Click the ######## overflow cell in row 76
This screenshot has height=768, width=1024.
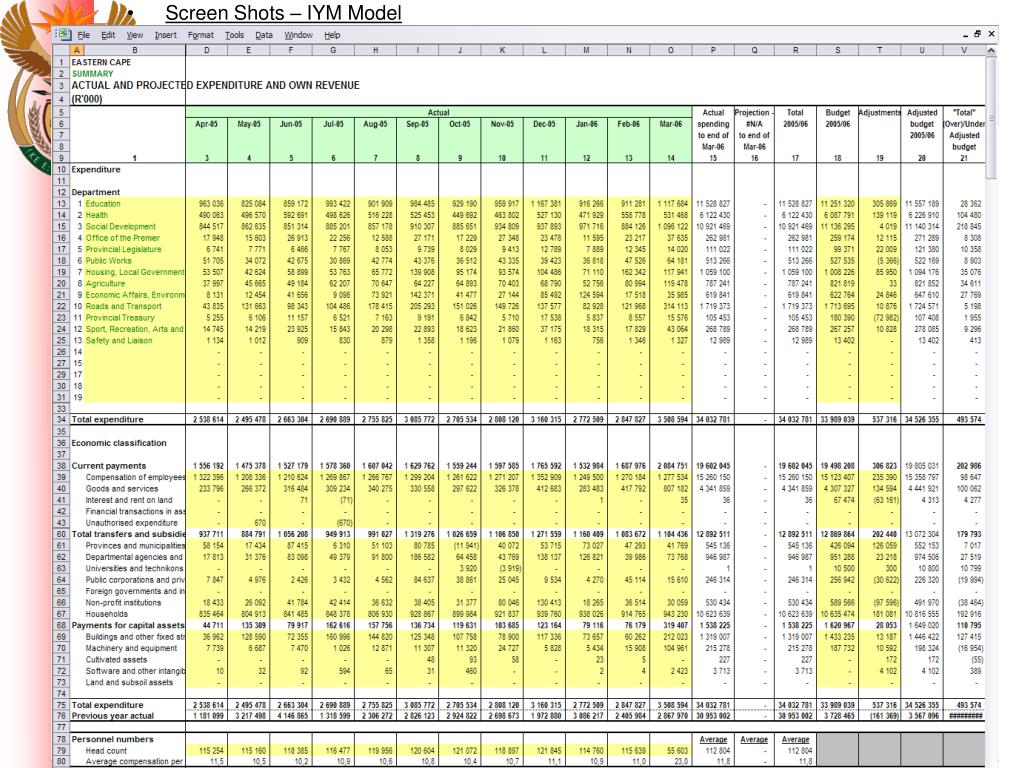click(965, 716)
